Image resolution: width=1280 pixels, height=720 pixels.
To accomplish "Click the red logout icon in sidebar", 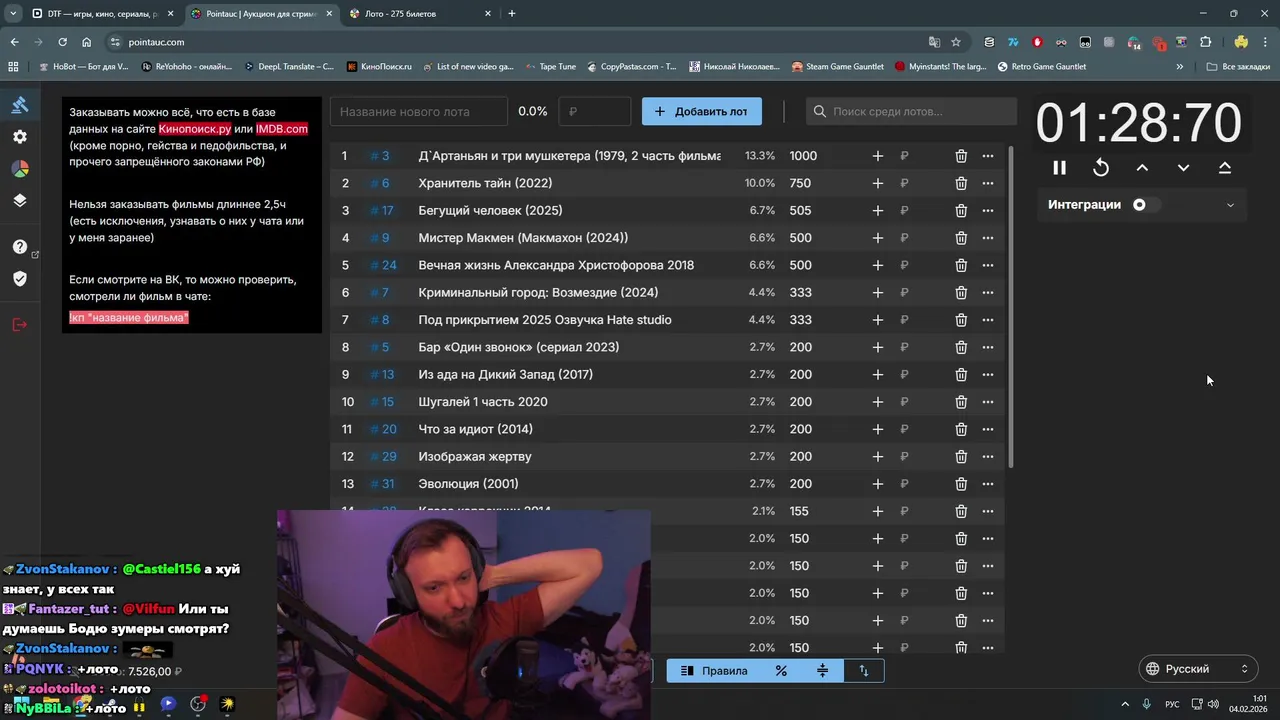I will tap(20, 324).
